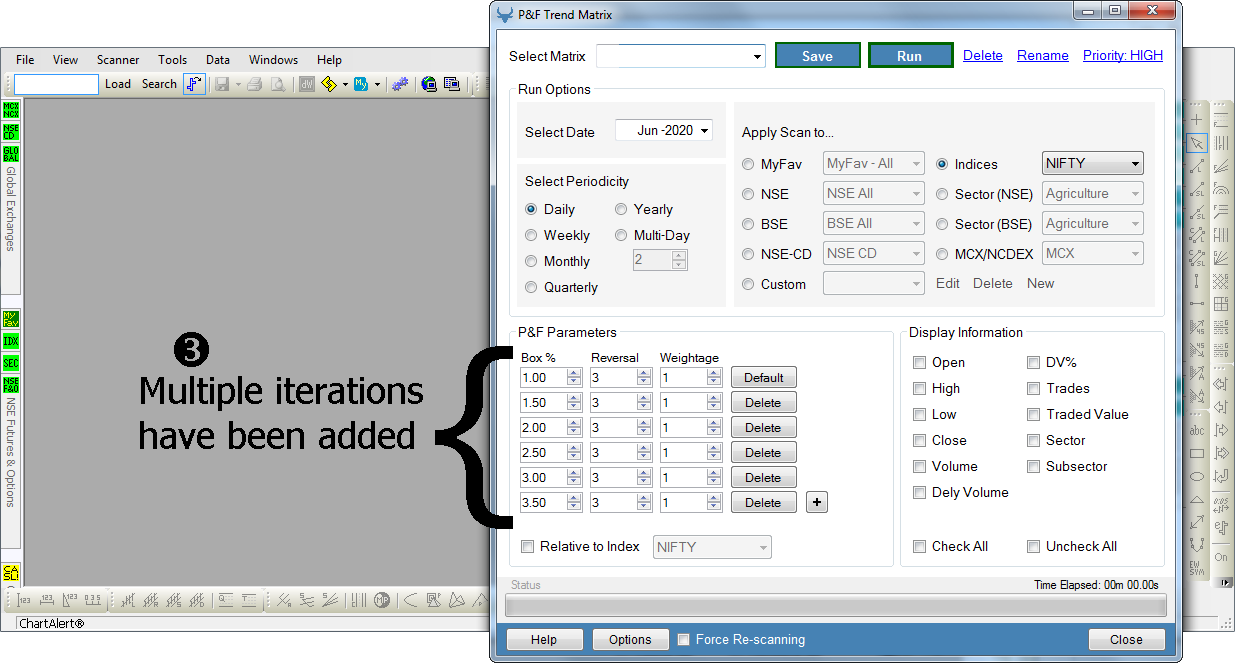Open the BSE All dropdown

pos(873,224)
